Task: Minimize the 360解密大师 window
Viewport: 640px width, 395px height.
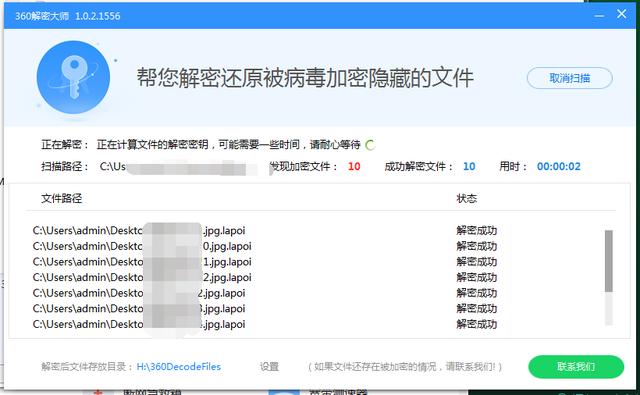Action: tap(599, 16)
